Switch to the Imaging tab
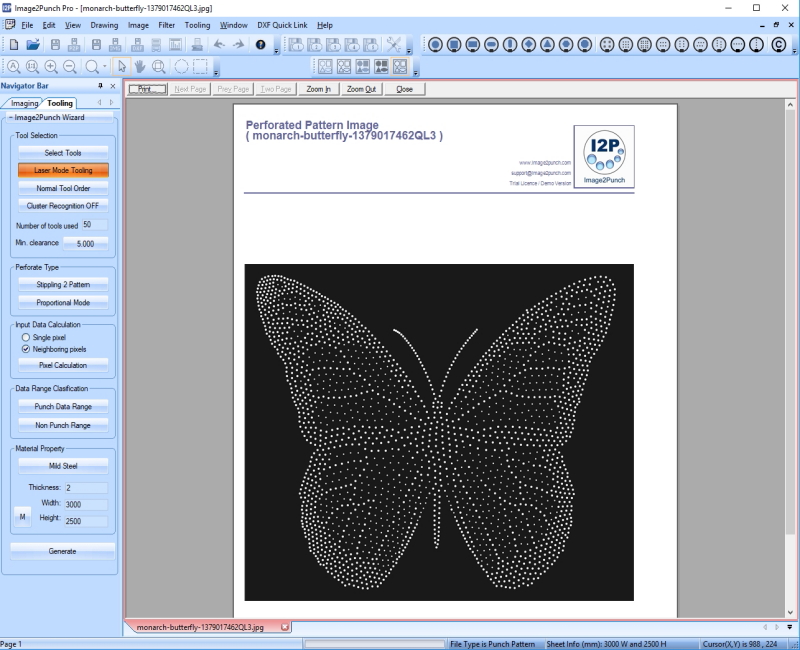The image size is (800, 650). click(x=24, y=103)
